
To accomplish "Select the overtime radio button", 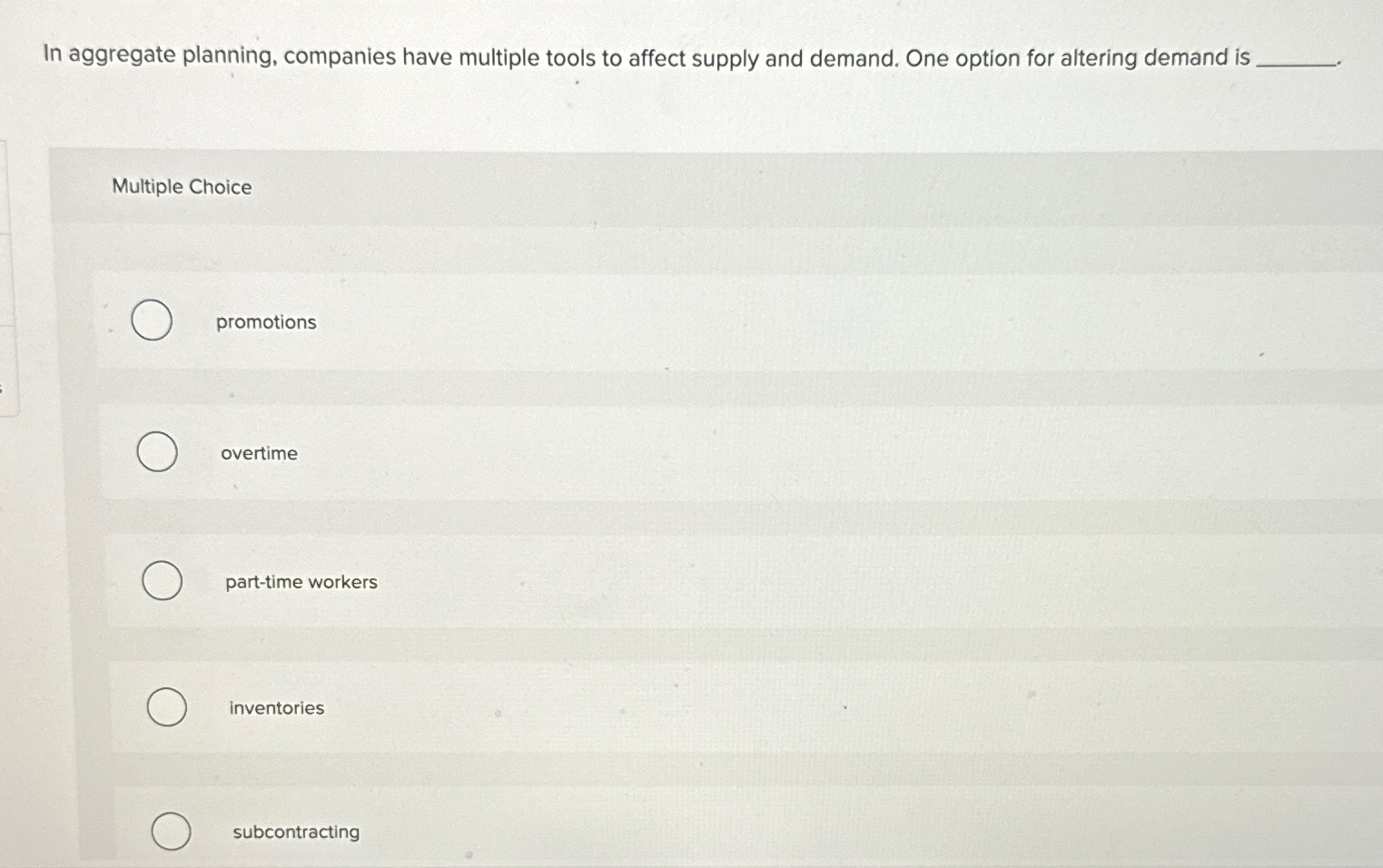I will click(156, 451).
